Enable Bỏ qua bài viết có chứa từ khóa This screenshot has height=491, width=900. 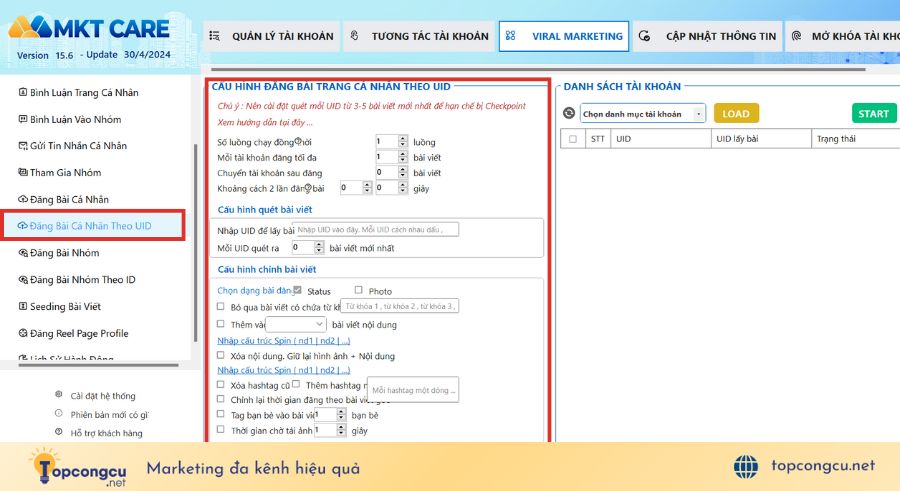coord(220,307)
